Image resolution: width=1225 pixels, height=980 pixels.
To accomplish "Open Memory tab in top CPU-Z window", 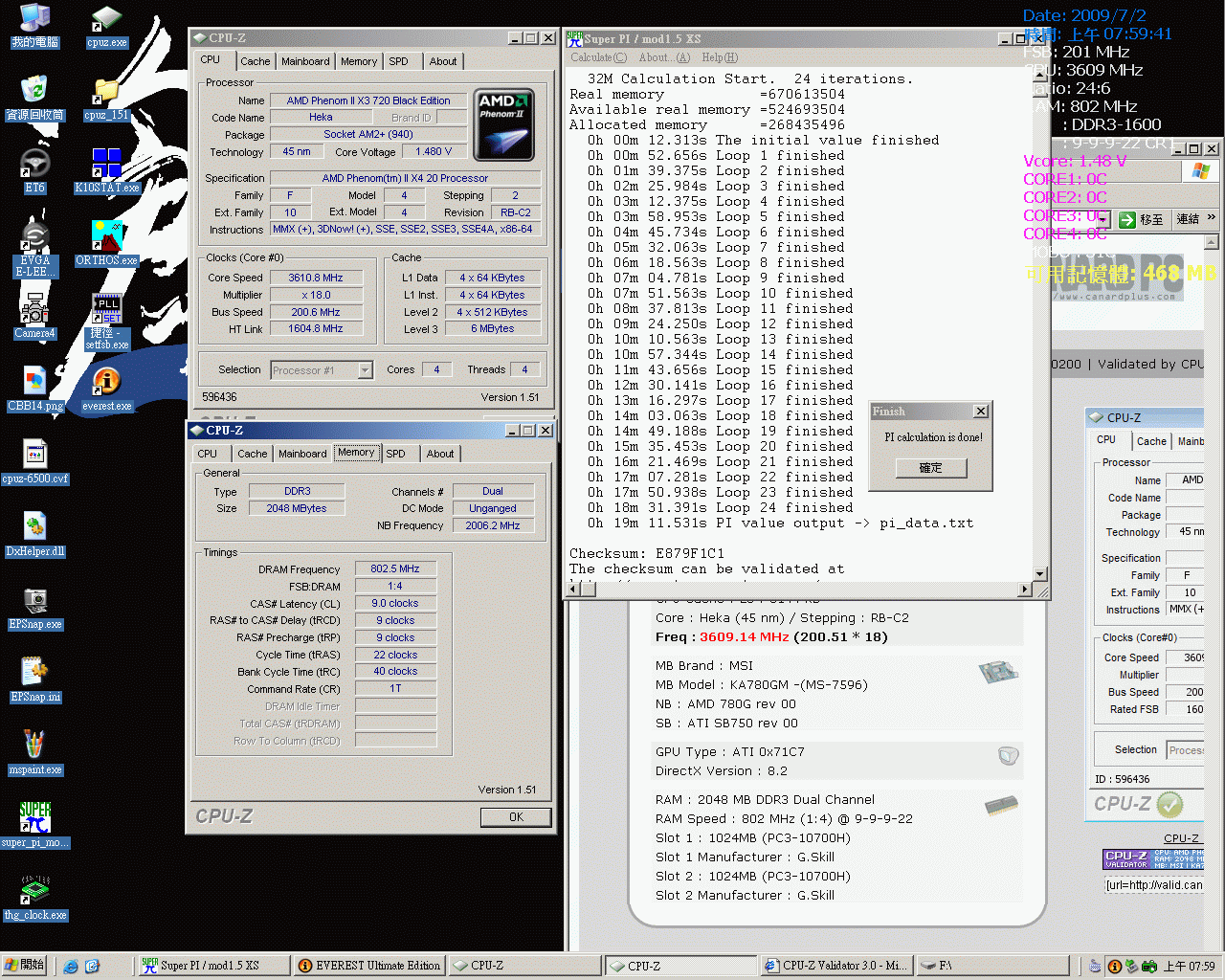I will [x=359, y=61].
